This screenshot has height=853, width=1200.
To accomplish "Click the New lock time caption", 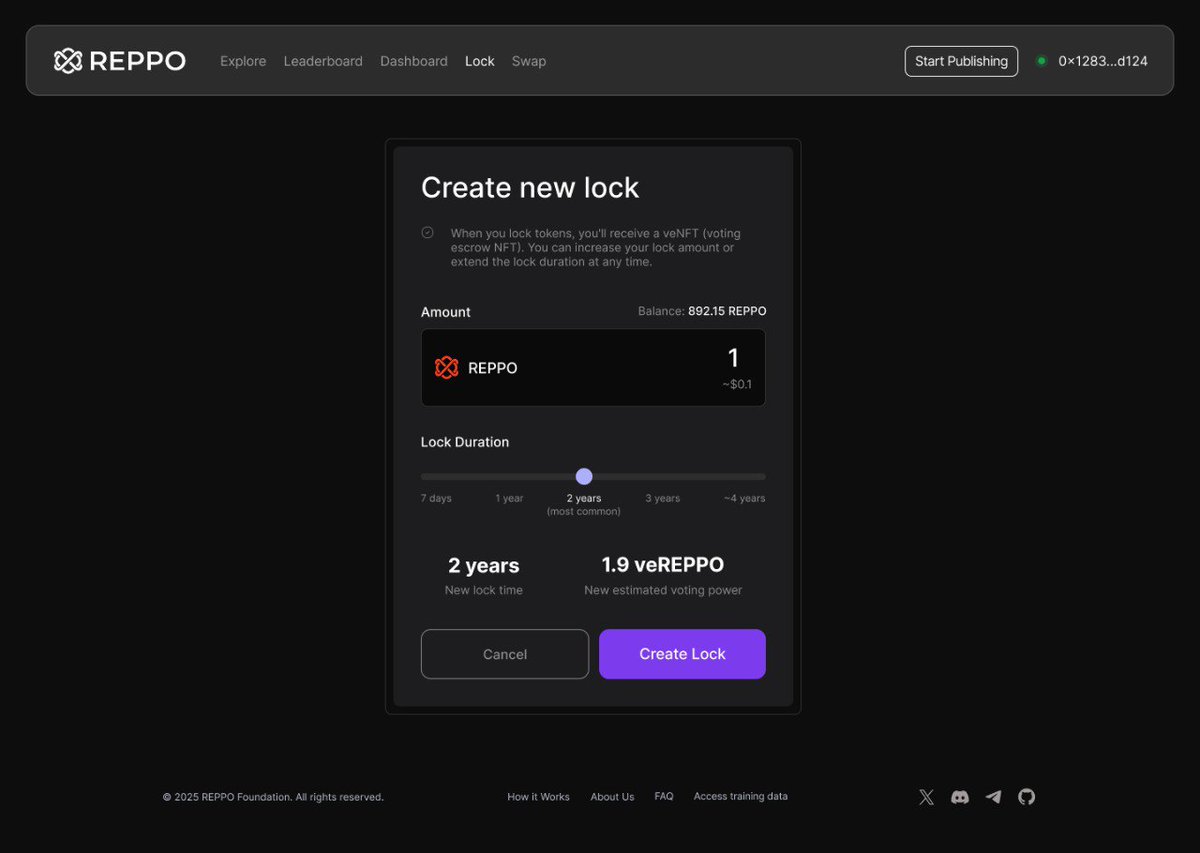I will 484,590.
